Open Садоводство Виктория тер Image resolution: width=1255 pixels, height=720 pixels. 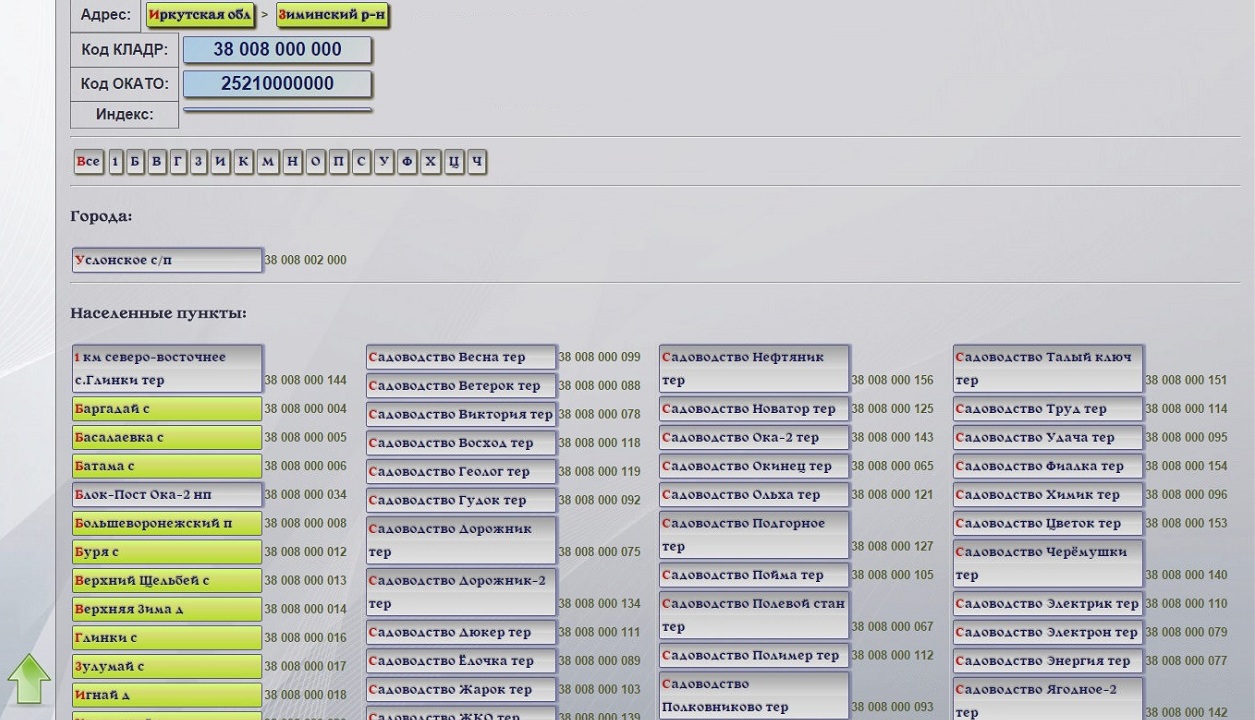[x=461, y=414]
